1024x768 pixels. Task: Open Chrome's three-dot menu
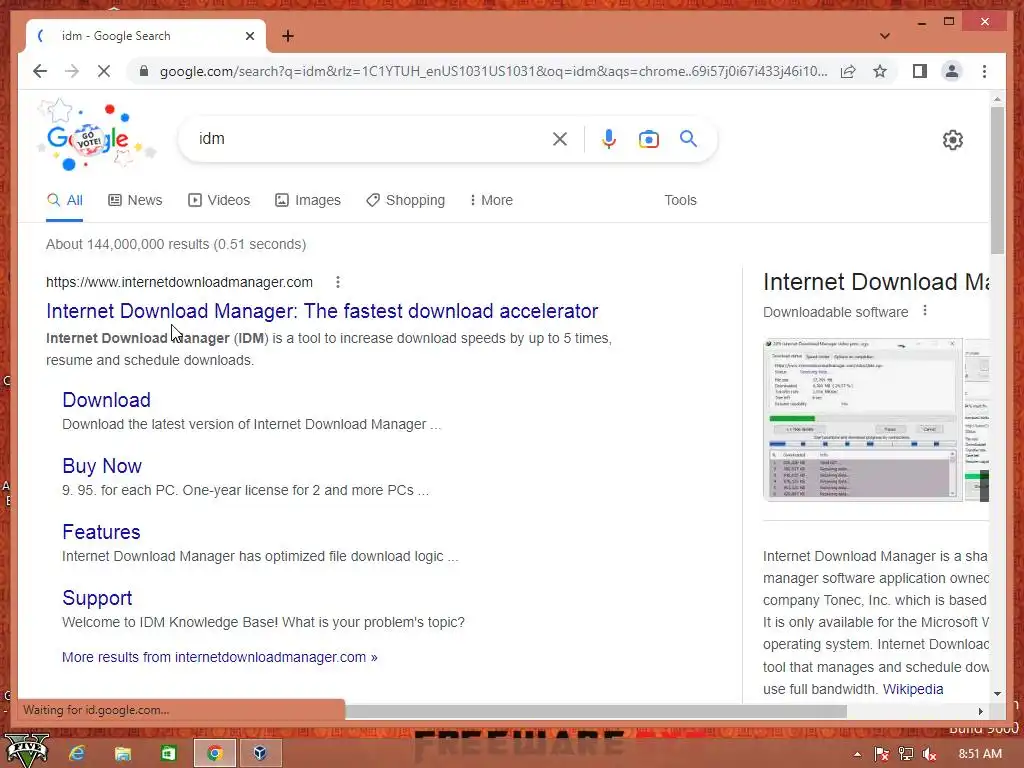pyautogui.click(x=984, y=71)
